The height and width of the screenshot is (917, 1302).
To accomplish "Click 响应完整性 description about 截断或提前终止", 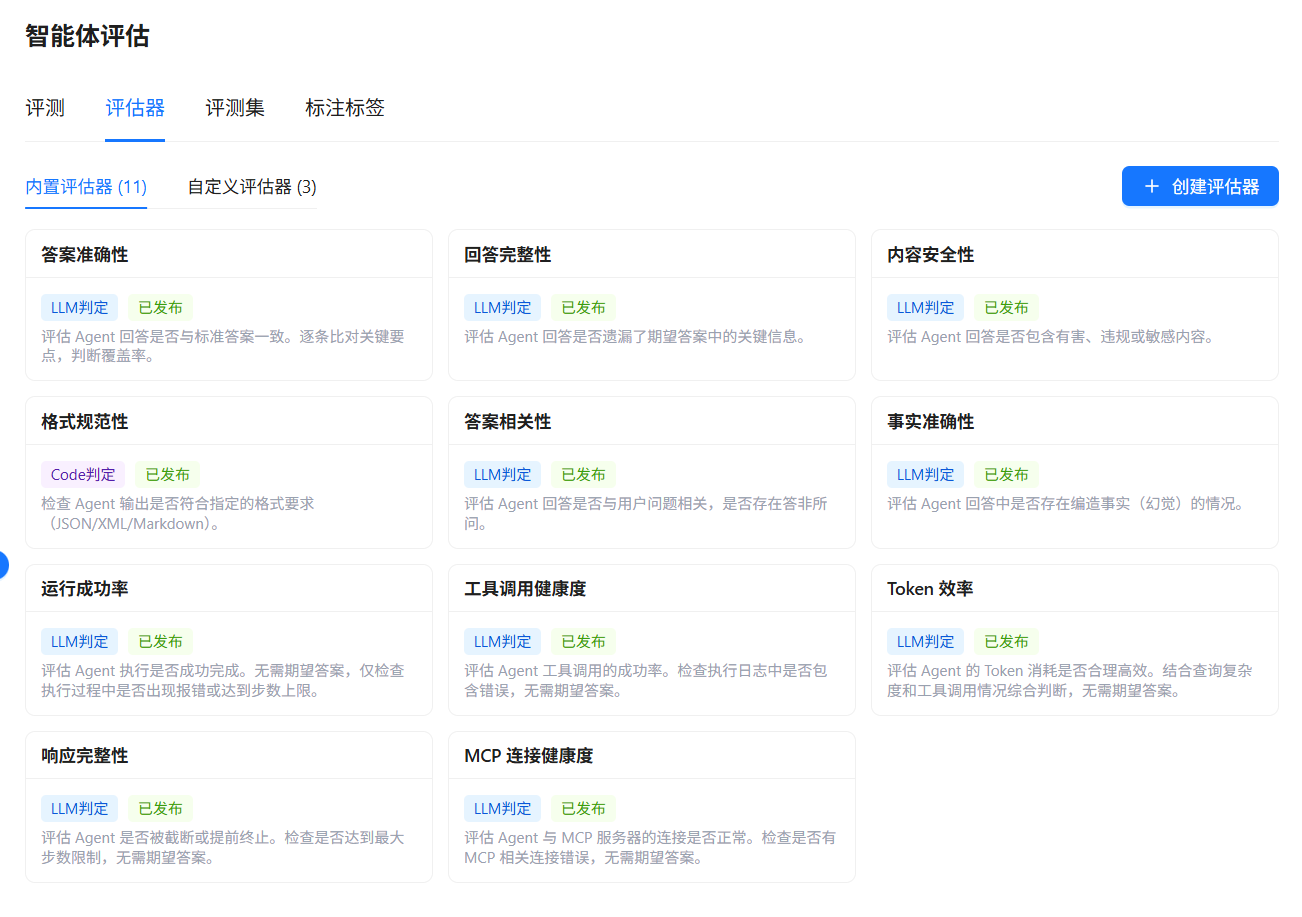I will tap(223, 847).
